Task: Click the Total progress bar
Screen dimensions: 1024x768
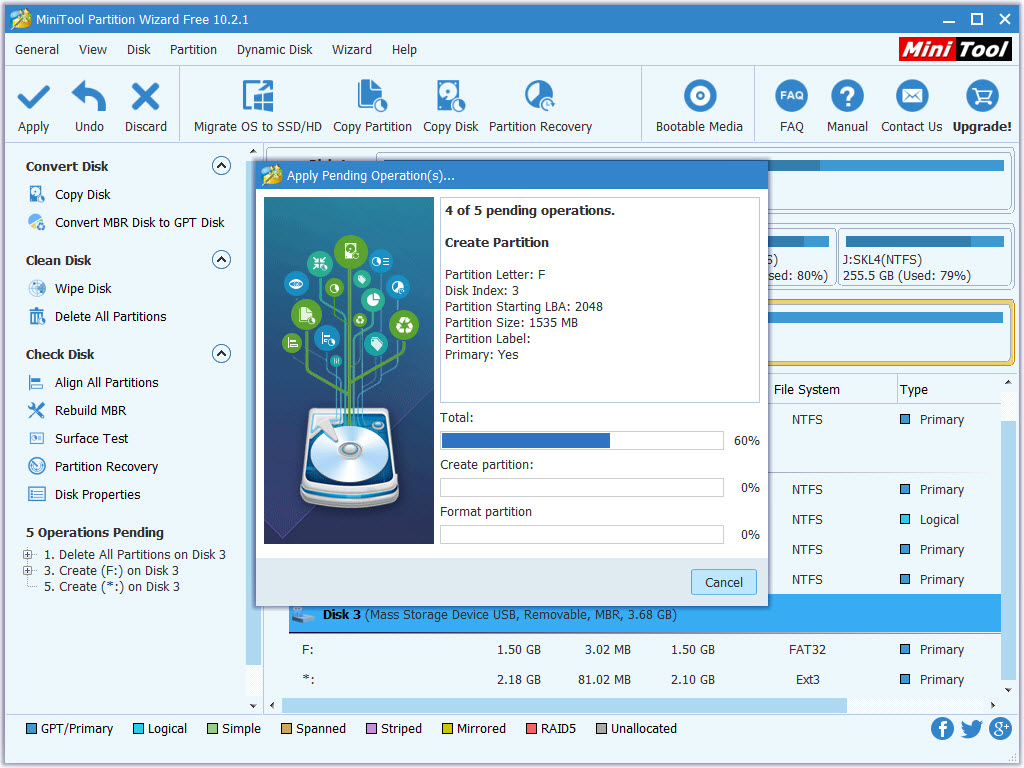Action: point(581,441)
